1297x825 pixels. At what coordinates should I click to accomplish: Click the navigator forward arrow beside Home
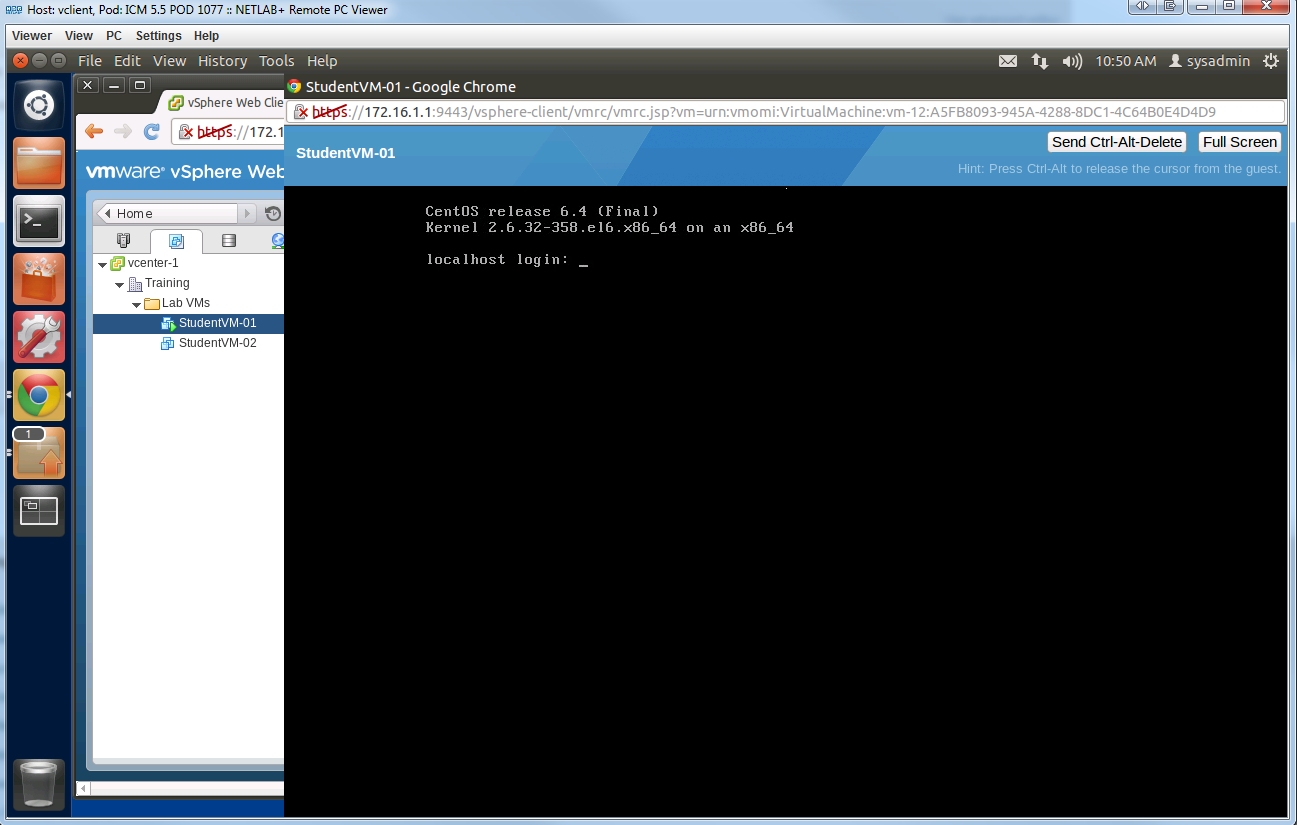pos(246,213)
